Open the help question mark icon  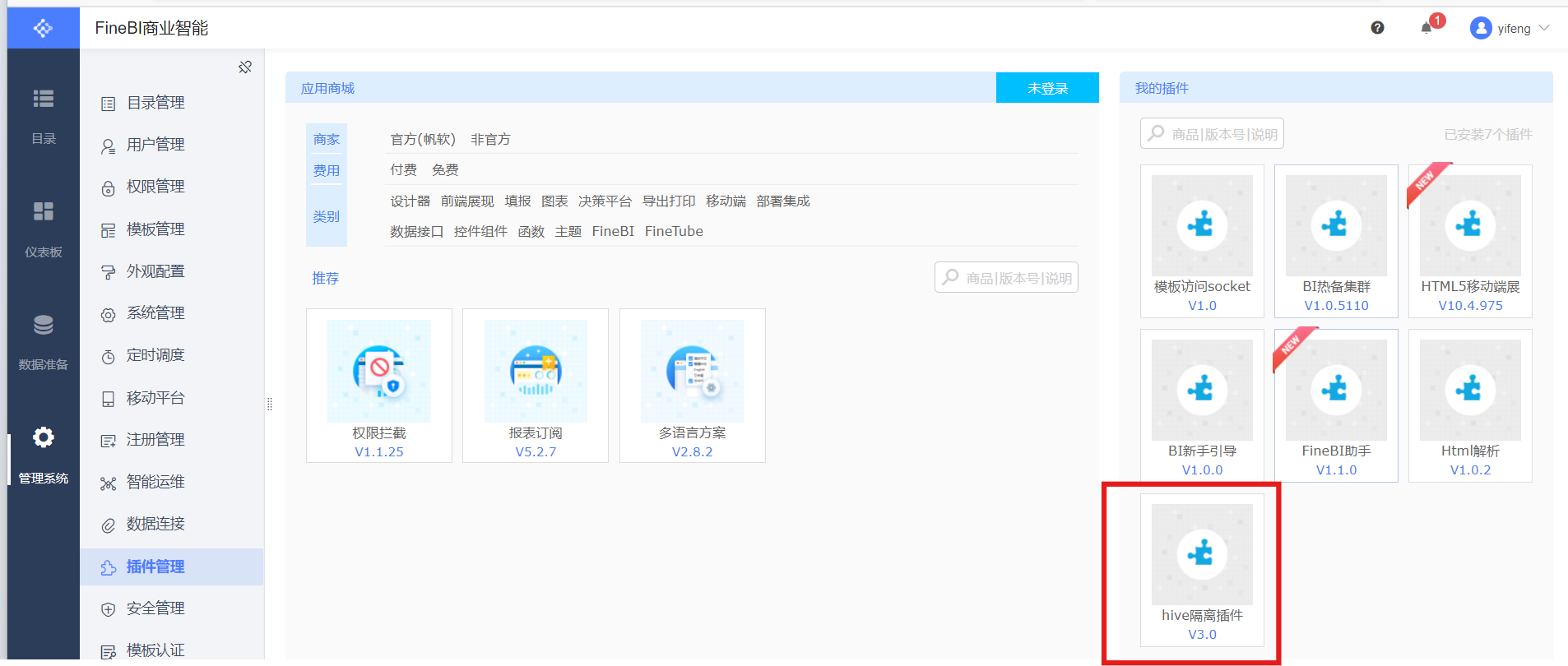[x=1377, y=28]
